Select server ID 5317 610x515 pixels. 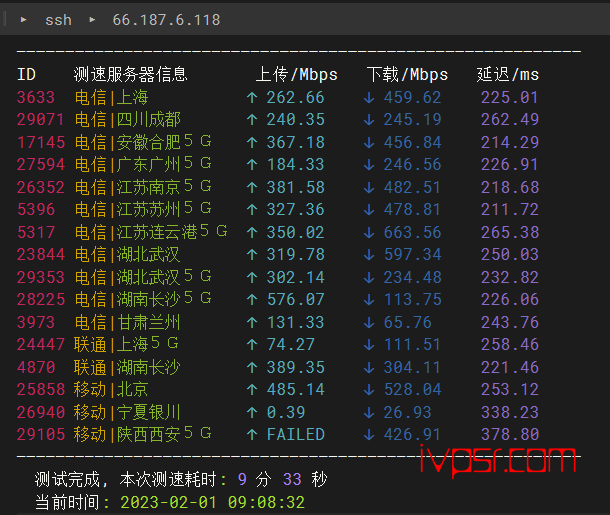(x=36, y=232)
